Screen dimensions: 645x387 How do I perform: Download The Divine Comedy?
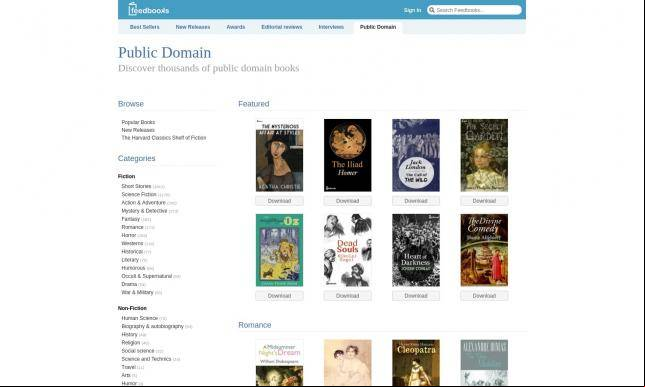tap(484, 296)
